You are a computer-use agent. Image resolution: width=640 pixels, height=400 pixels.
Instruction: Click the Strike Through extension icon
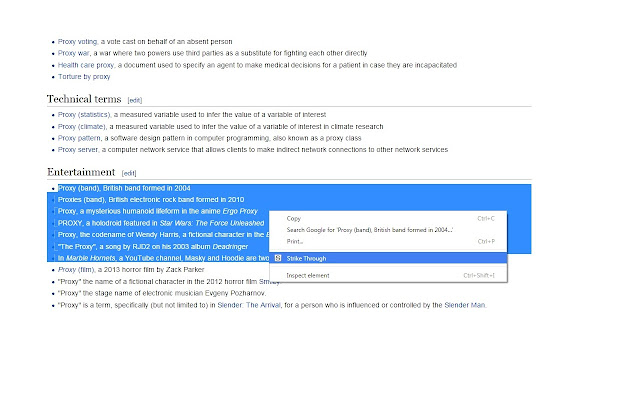tap(277, 258)
